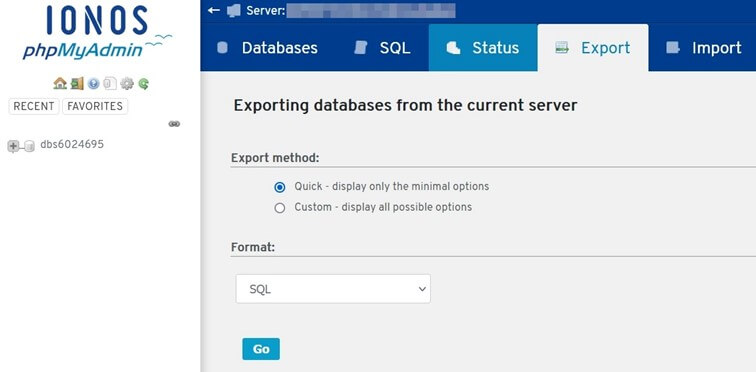Go to the Import tab
Viewport: 756px width, 372px height.
703,48
